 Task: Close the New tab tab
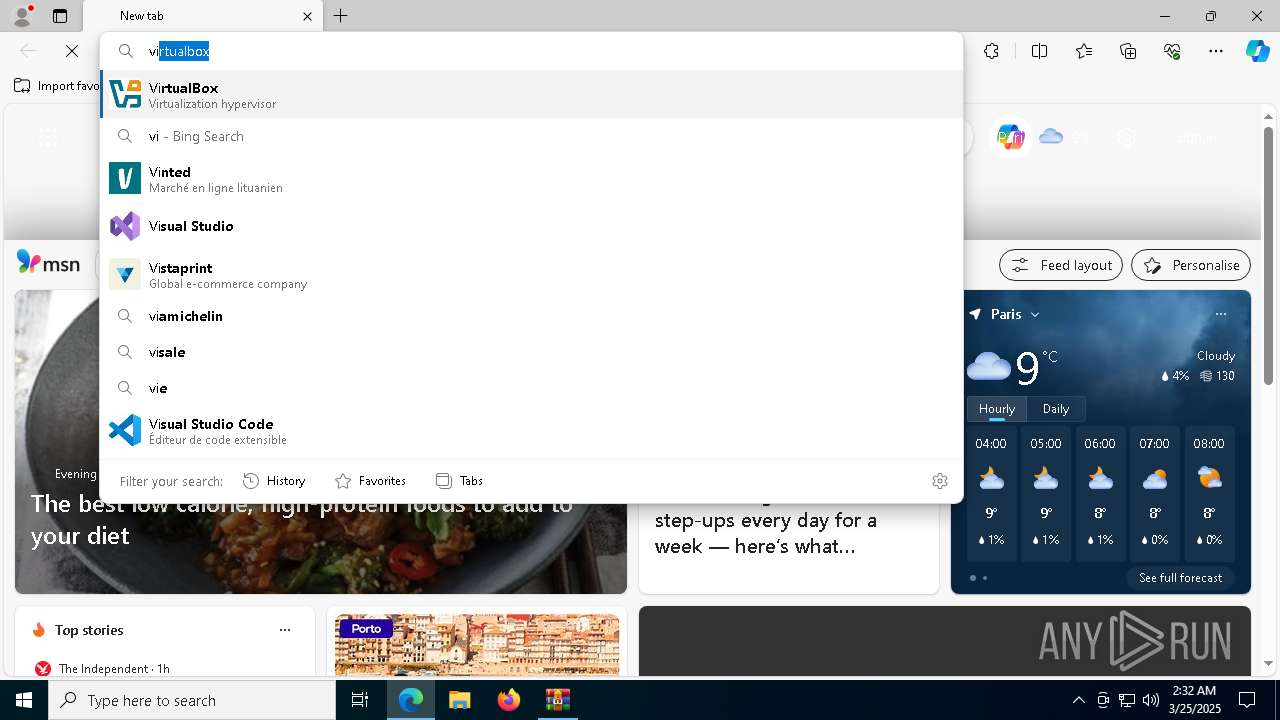[307, 16]
